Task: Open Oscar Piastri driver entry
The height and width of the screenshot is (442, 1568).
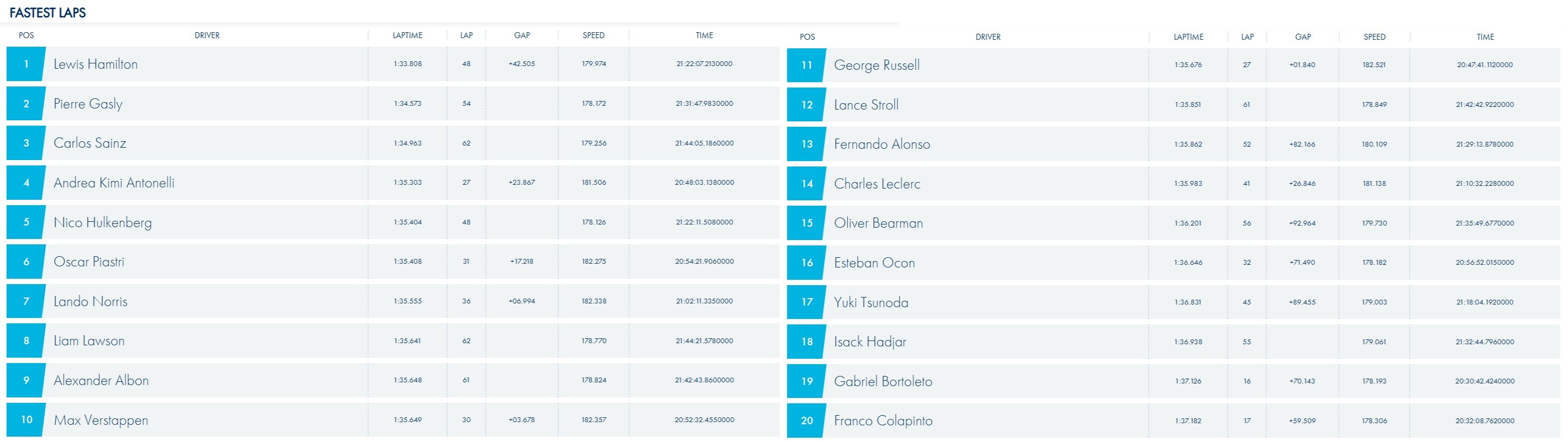Action: click(89, 262)
